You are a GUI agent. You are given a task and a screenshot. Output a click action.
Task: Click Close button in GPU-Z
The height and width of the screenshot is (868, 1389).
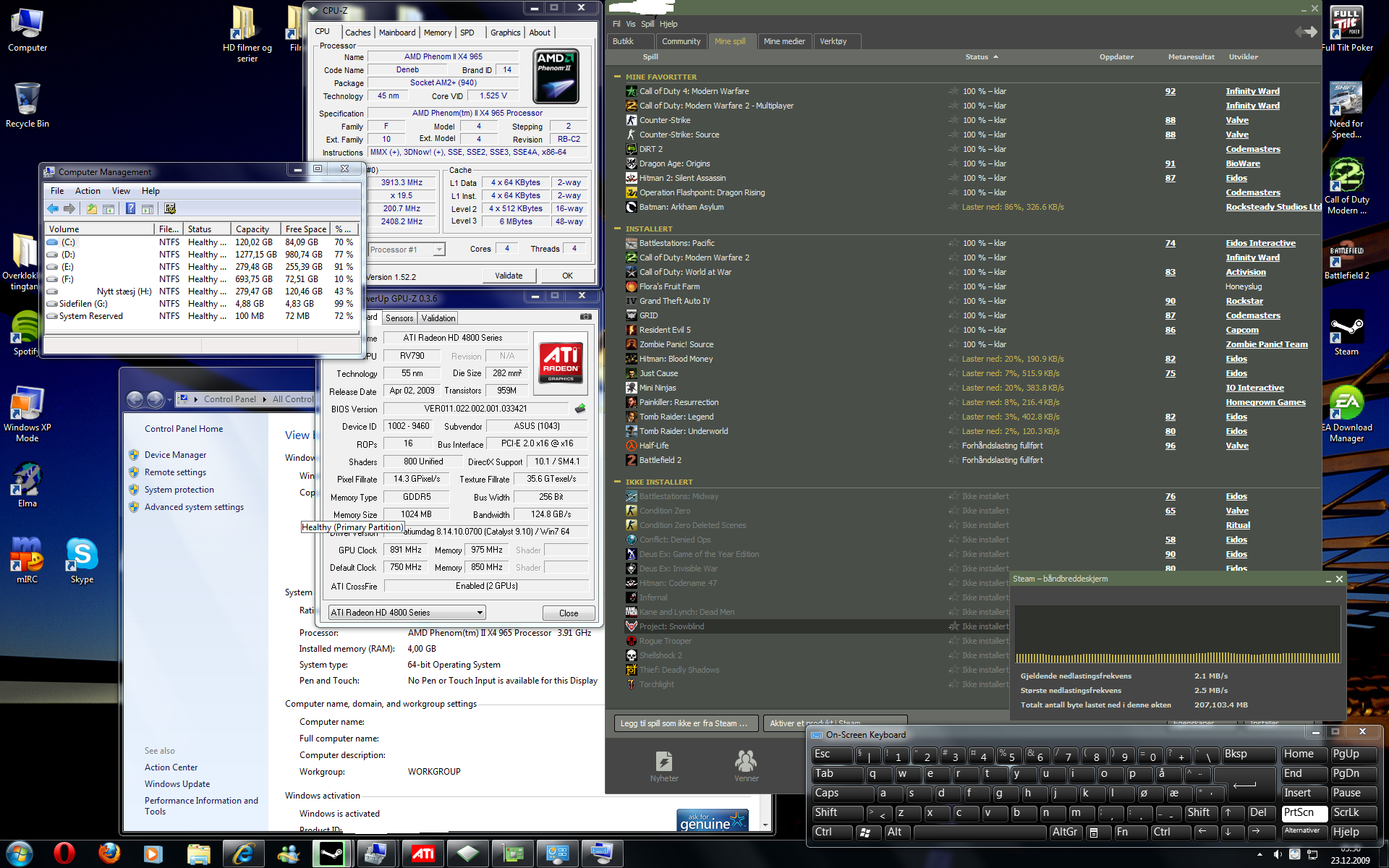pyautogui.click(x=569, y=613)
